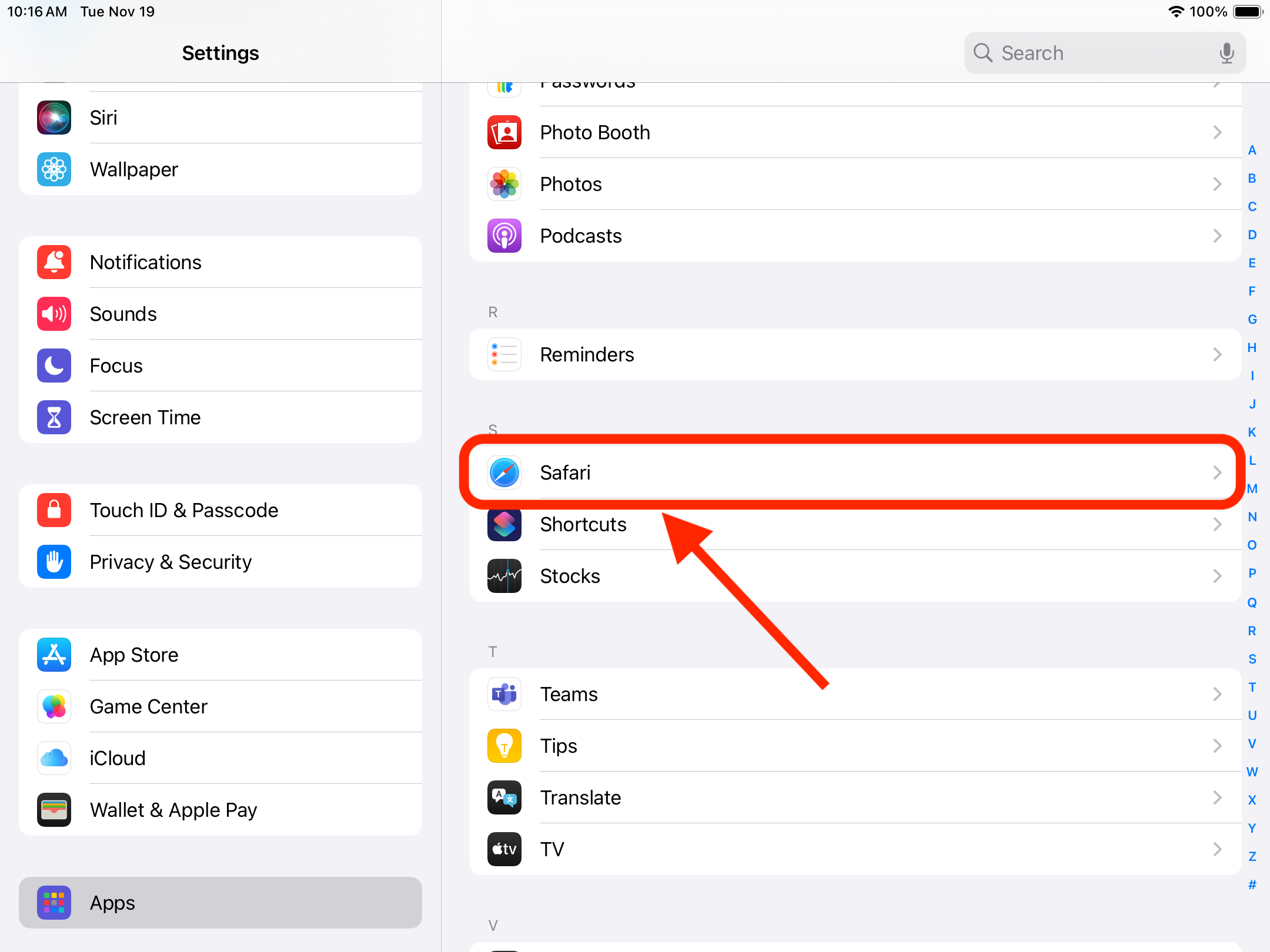Tap the Apple TV icon
The image size is (1270, 952).
coord(504,849)
